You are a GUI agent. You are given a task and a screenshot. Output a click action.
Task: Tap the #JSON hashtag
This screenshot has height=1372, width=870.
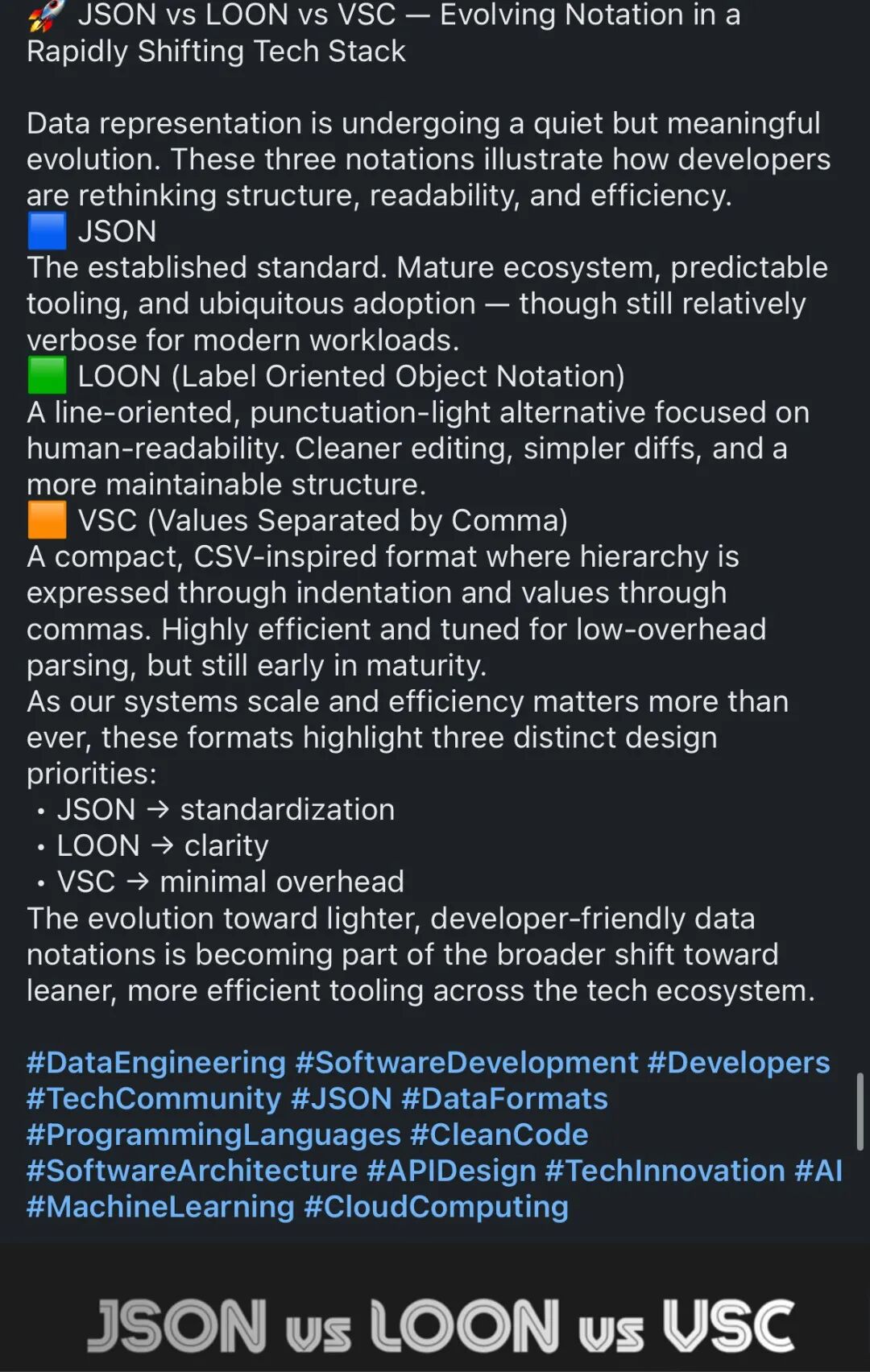(342, 1098)
